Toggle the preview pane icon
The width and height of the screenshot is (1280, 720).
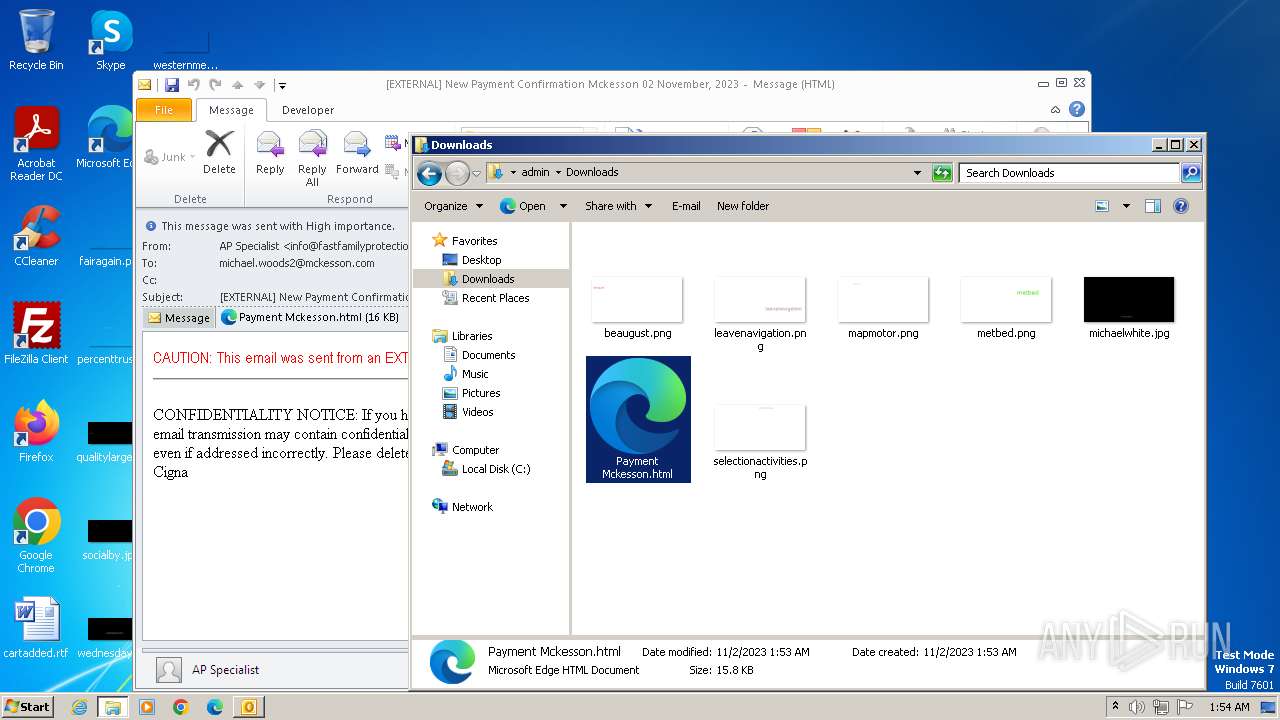[x=1152, y=206]
